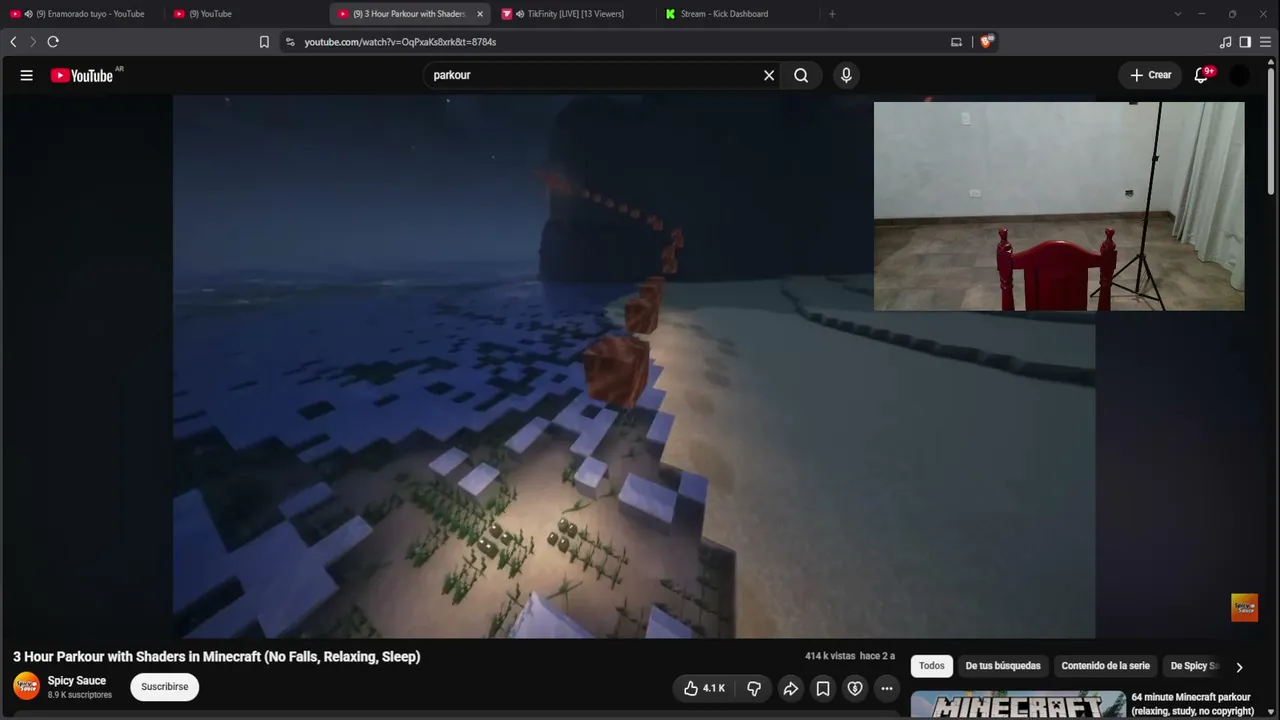Expand the tab search dropdown arrow

click(x=1177, y=14)
